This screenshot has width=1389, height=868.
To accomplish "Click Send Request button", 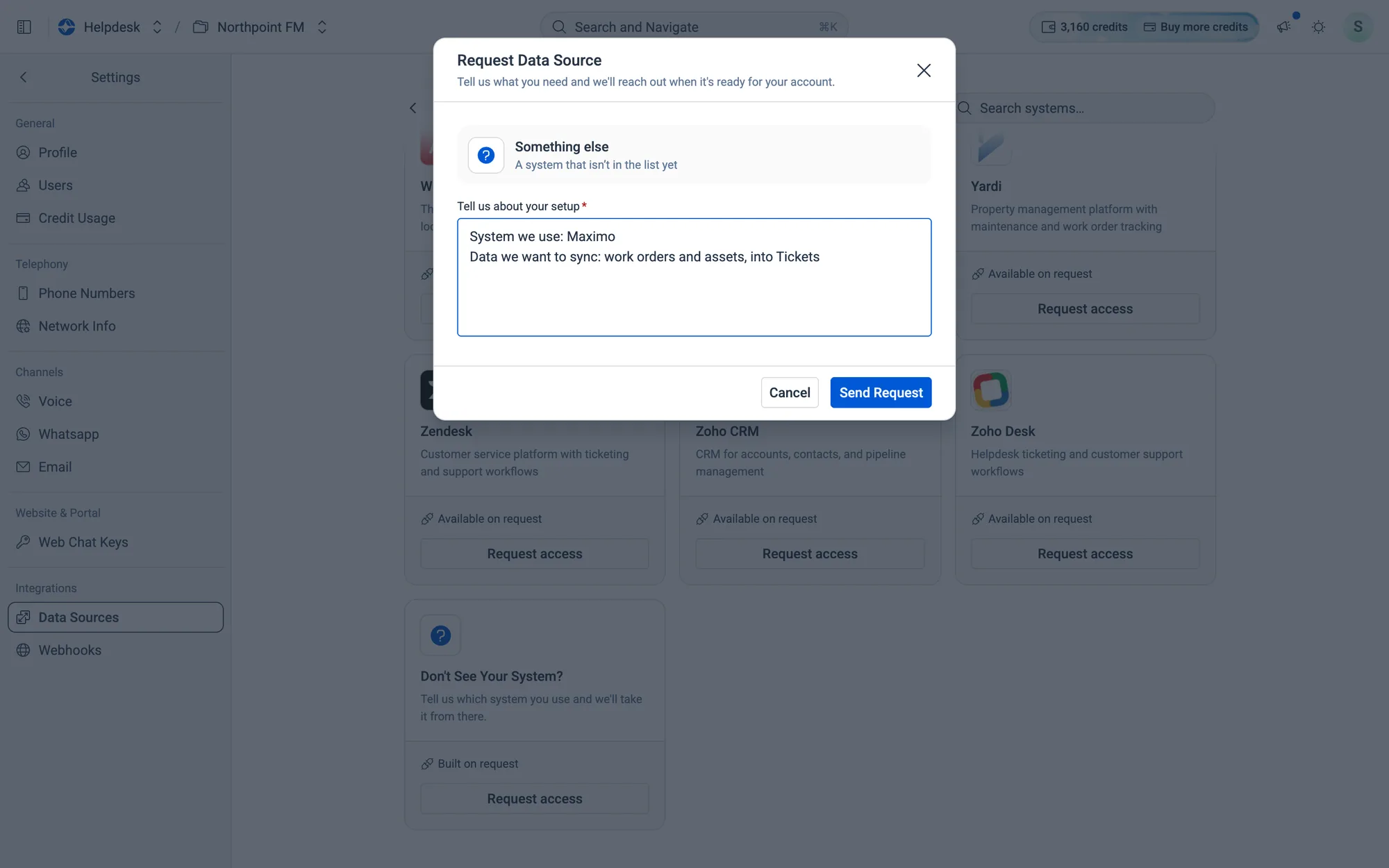I will point(881,393).
